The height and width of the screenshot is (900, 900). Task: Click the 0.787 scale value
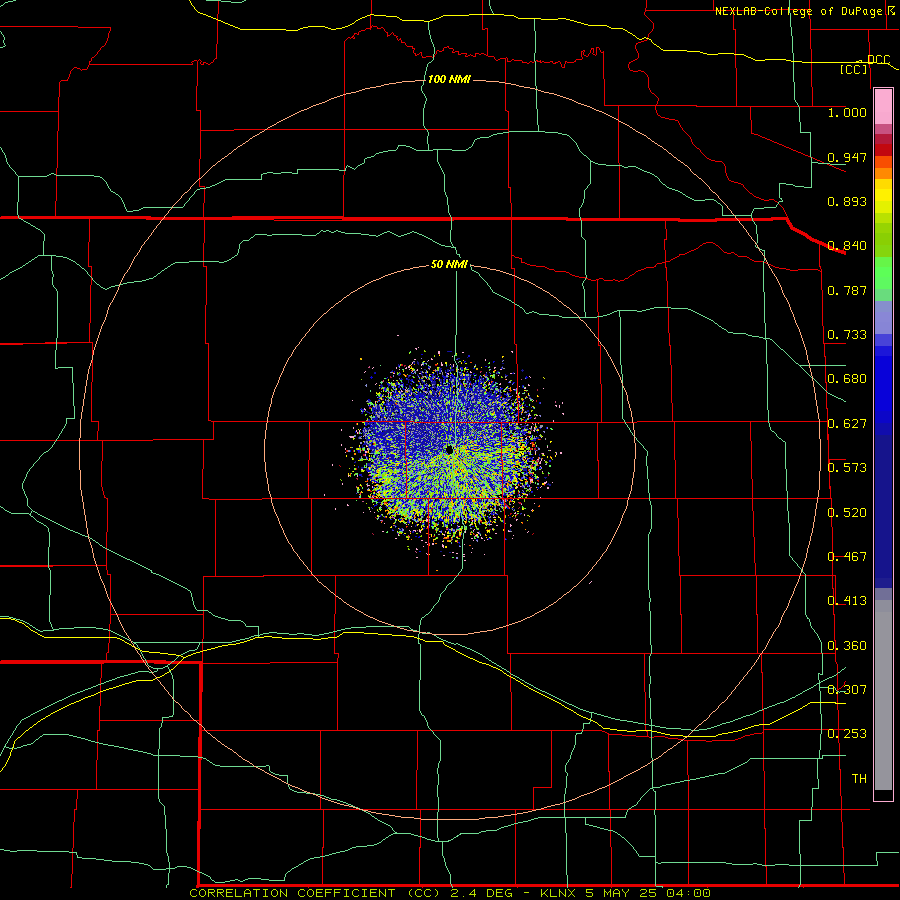click(847, 290)
